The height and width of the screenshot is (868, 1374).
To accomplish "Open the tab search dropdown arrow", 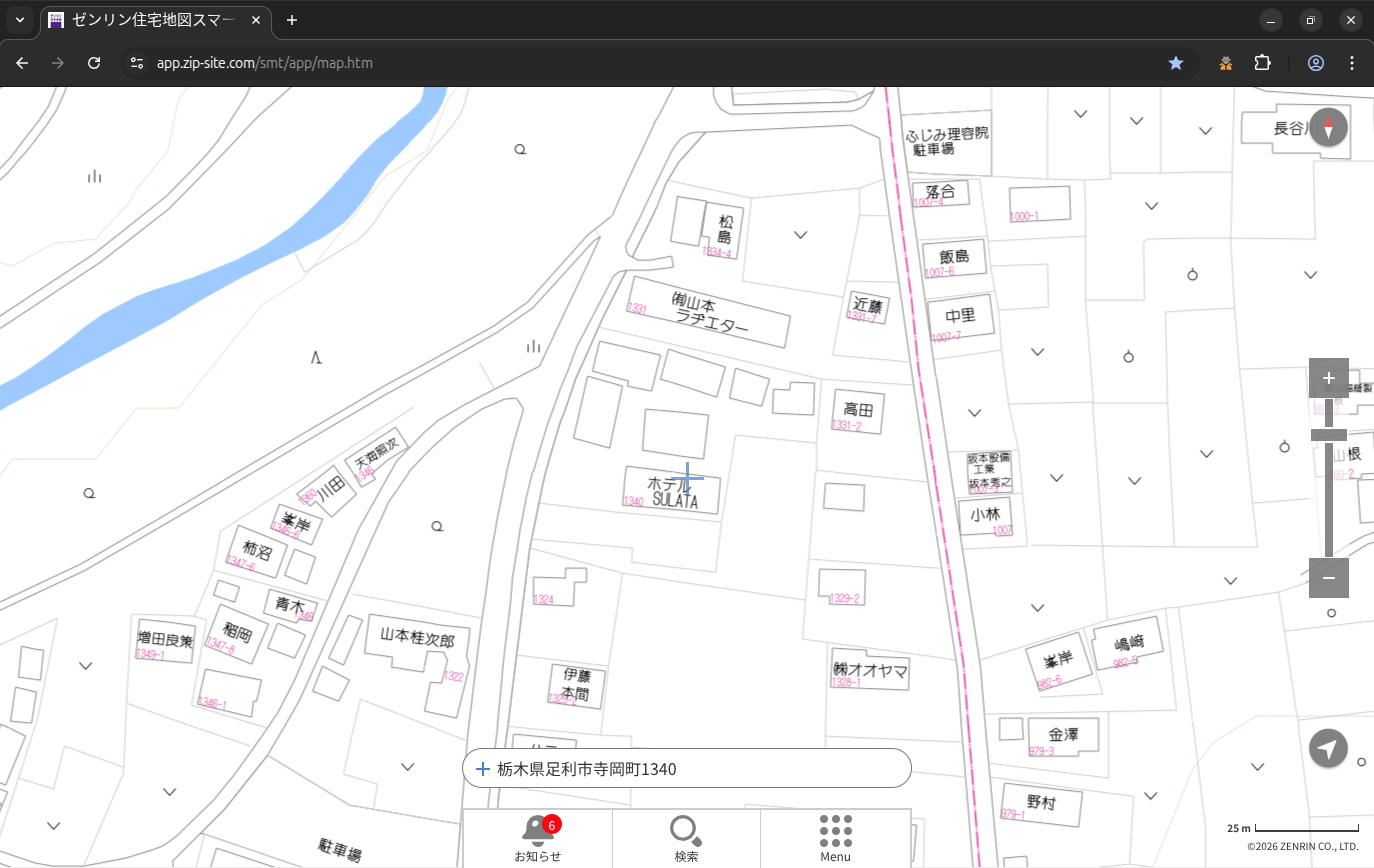I will point(19,20).
